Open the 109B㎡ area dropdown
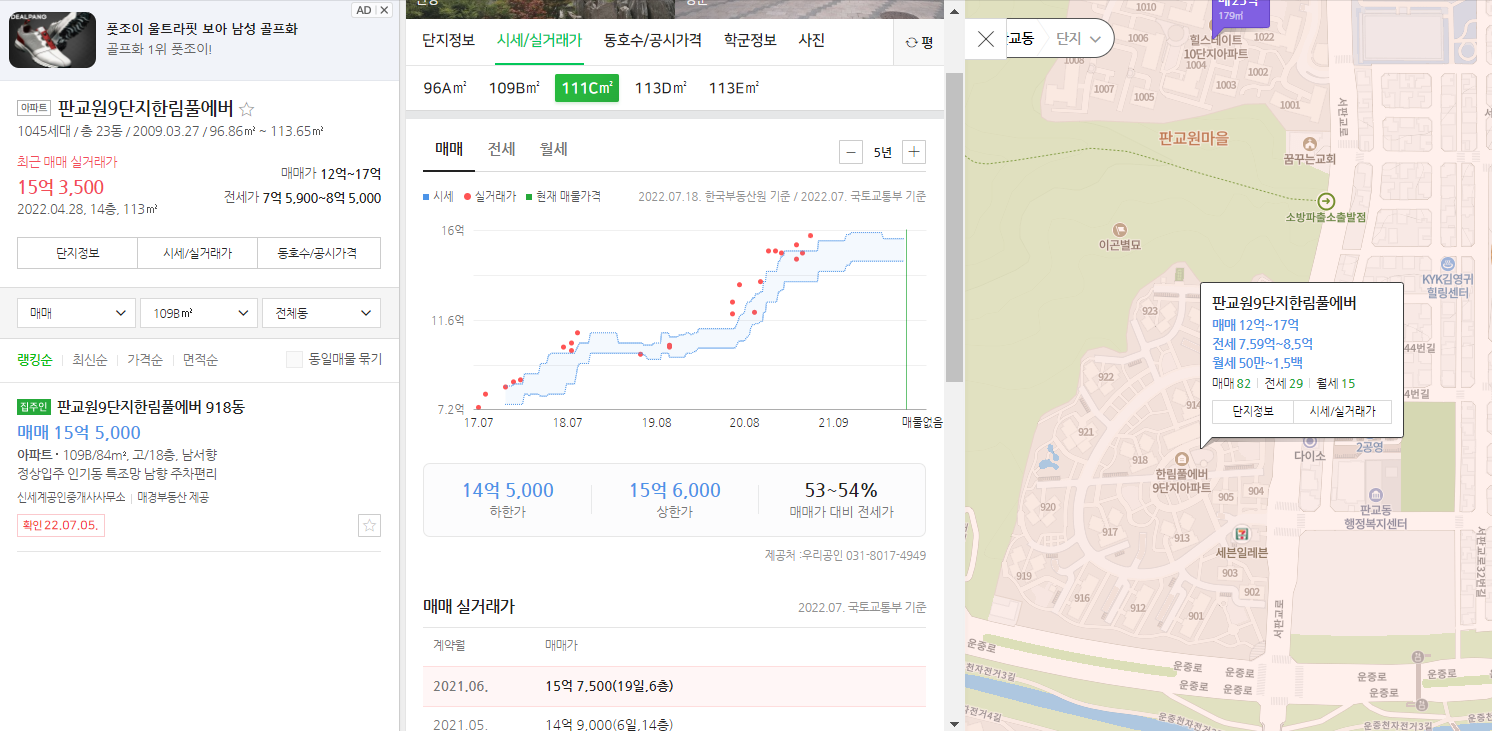 tap(199, 313)
